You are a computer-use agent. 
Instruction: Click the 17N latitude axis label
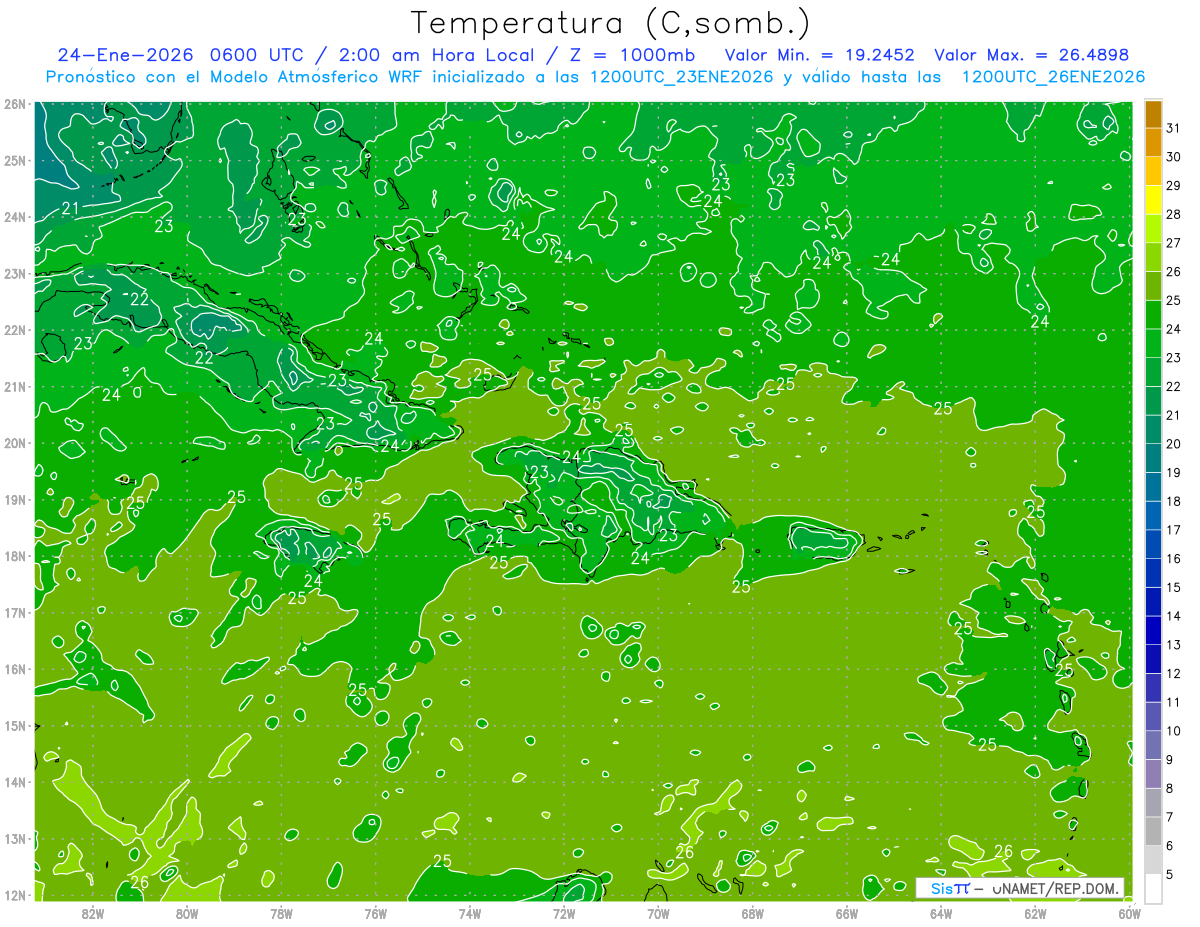tap(14, 612)
